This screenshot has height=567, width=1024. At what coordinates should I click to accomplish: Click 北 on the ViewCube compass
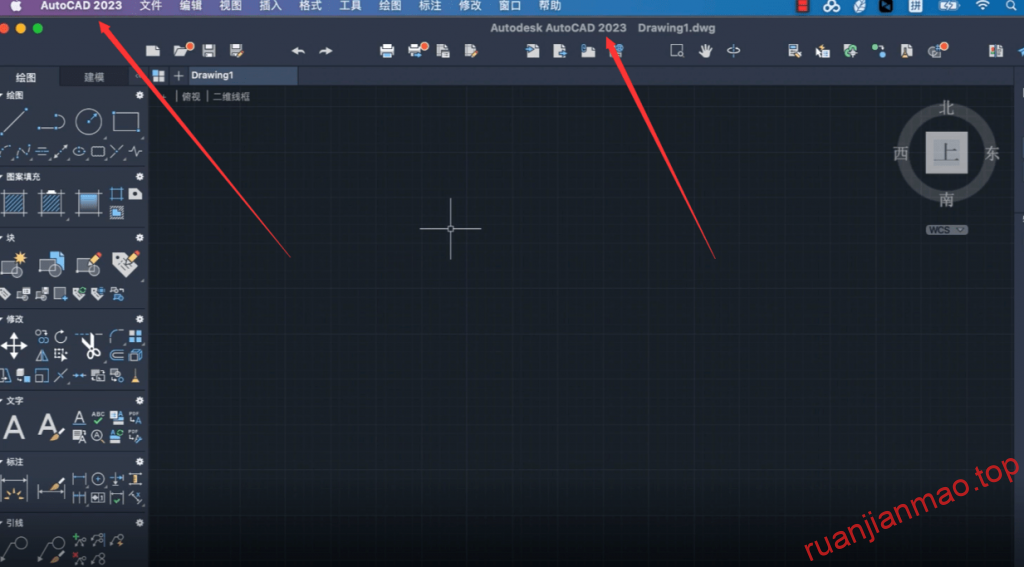pyautogui.click(x=946, y=108)
